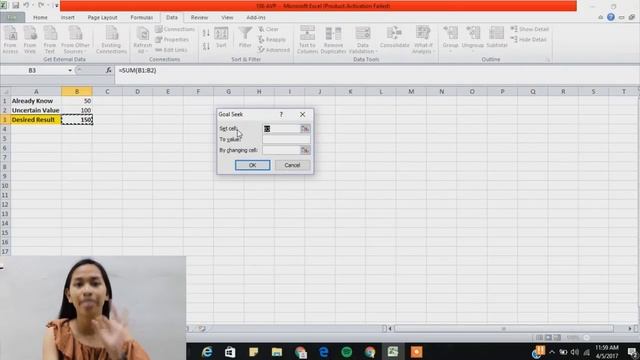The image size is (640, 360).
Task: Click the Subtotal icon
Action: coord(497,38)
